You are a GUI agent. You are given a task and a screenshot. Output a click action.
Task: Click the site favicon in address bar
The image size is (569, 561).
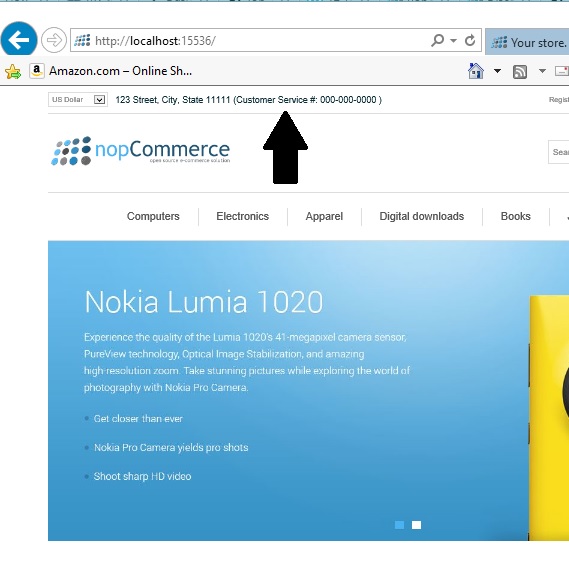[x=82, y=40]
